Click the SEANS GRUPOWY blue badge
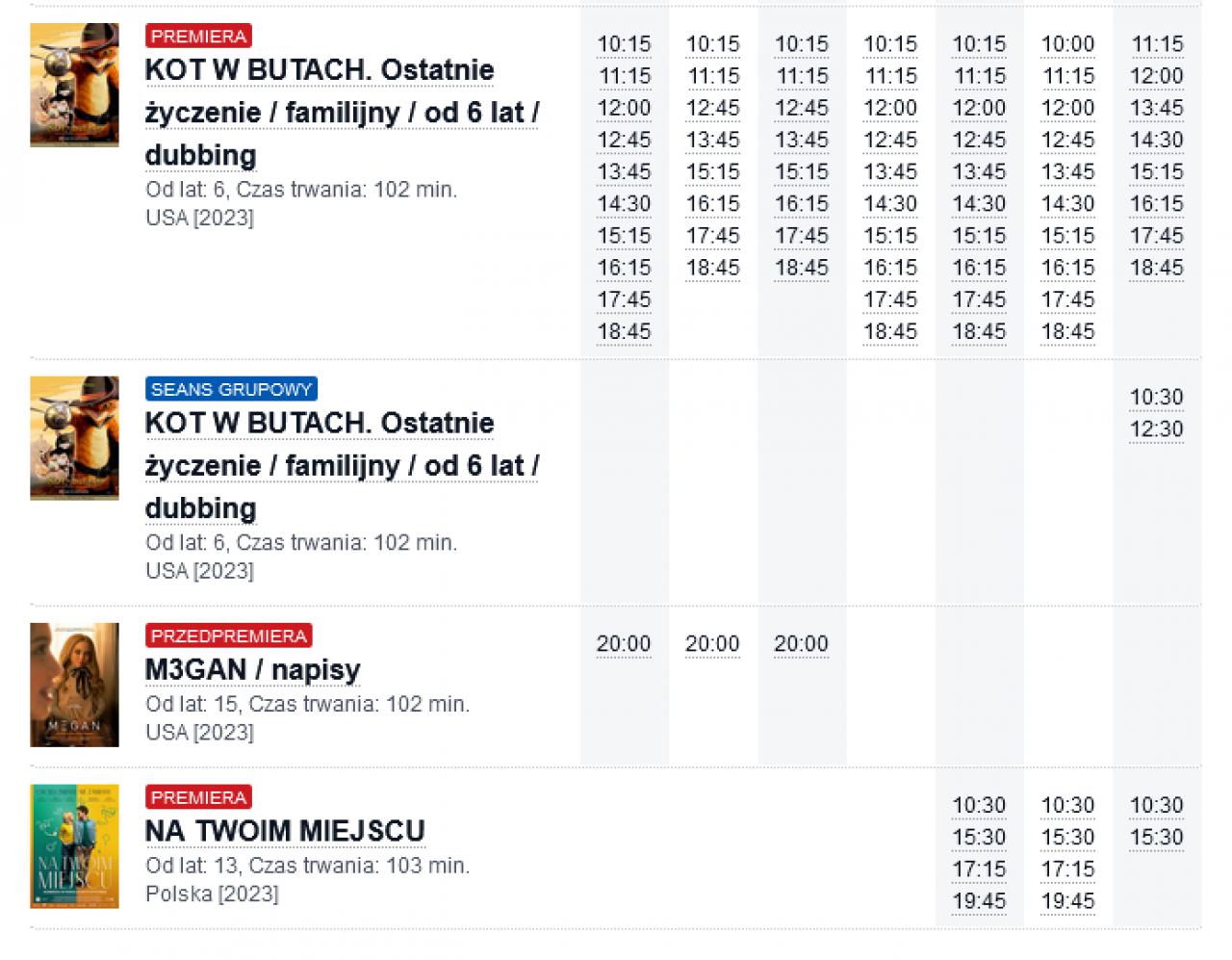 (231, 389)
